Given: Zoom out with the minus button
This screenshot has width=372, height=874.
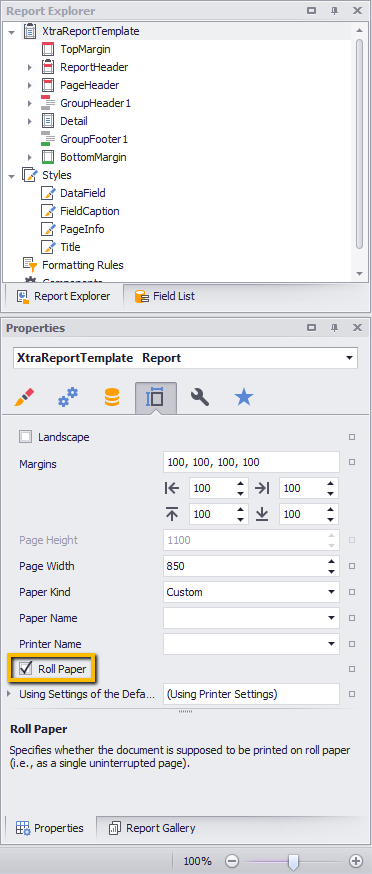Looking at the screenshot, I should click(x=233, y=861).
